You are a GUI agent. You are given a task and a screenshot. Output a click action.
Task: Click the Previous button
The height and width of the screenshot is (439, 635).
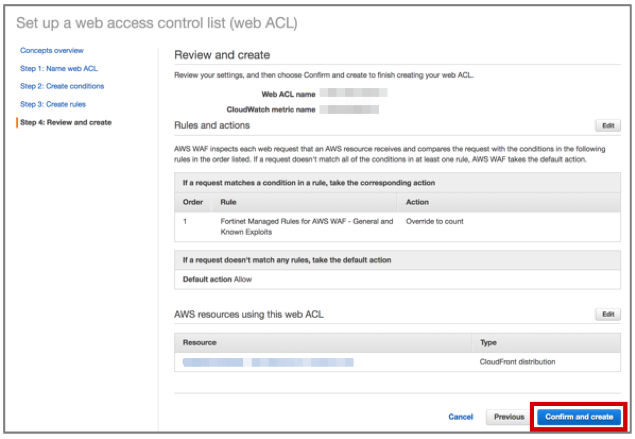[507, 416]
